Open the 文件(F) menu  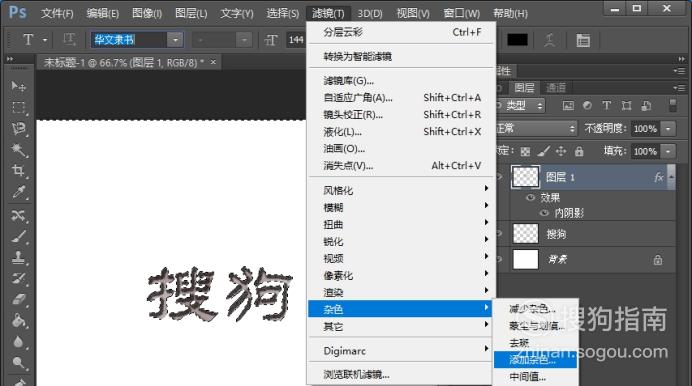57,13
